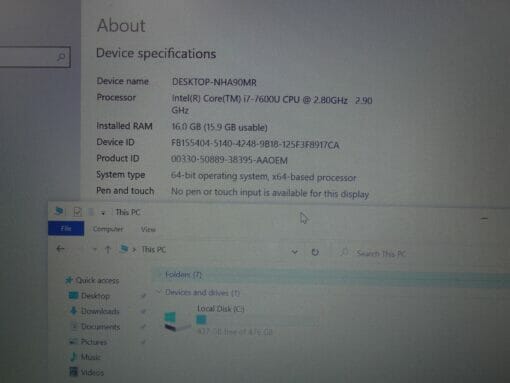The height and width of the screenshot is (383, 510).
Task: Click the Downloads arrow icon in sidebar
Action: click(74, 311)
